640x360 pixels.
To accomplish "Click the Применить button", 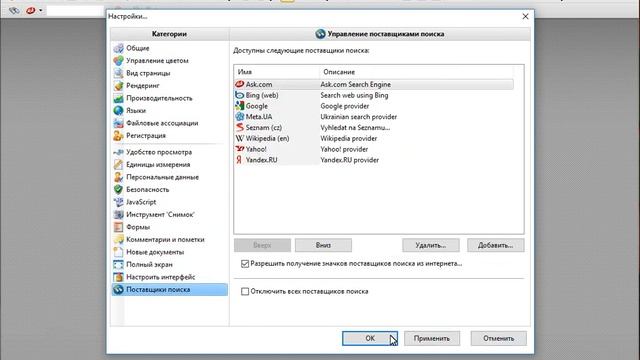I will [432, 338].
